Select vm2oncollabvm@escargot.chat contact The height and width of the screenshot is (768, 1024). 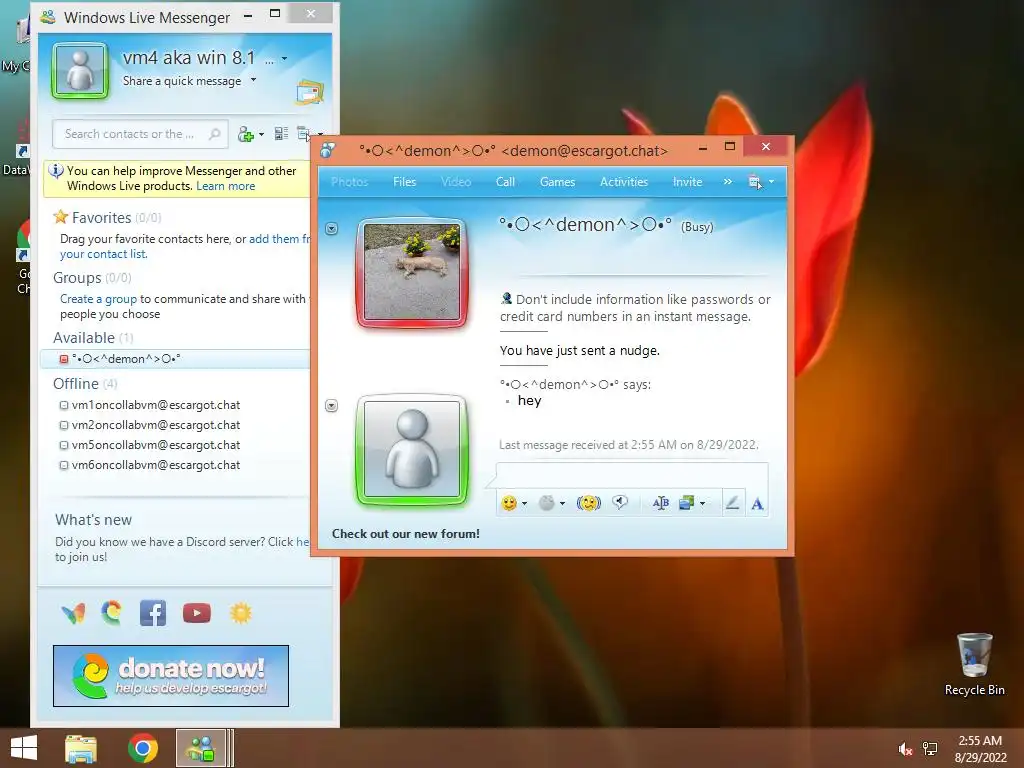(155, 425)
